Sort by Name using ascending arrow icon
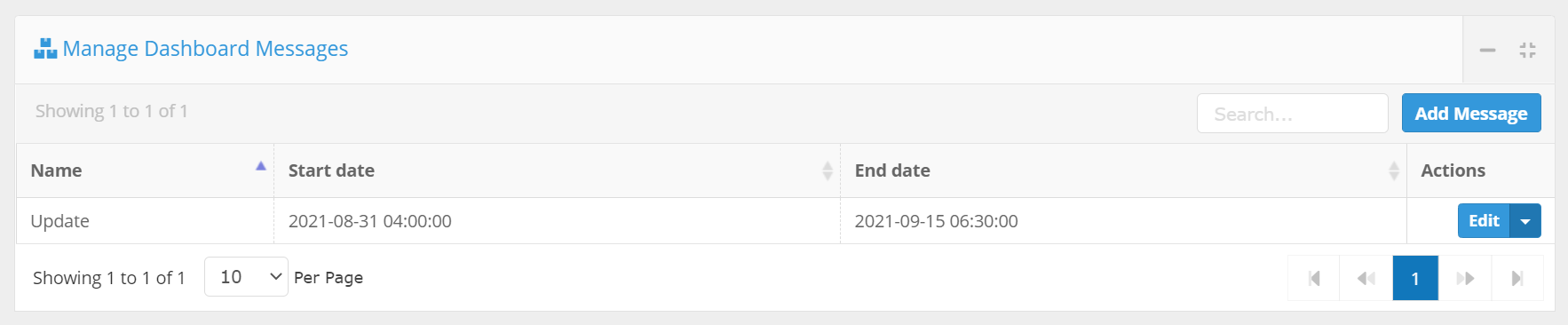The image size is (1568, 325). click(x=261, y=166)
